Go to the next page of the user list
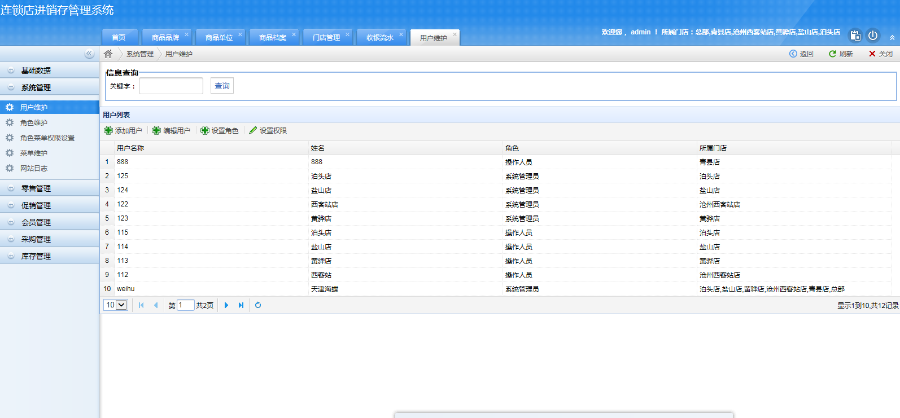Screen dimensions: 900x418 [226, 304]
